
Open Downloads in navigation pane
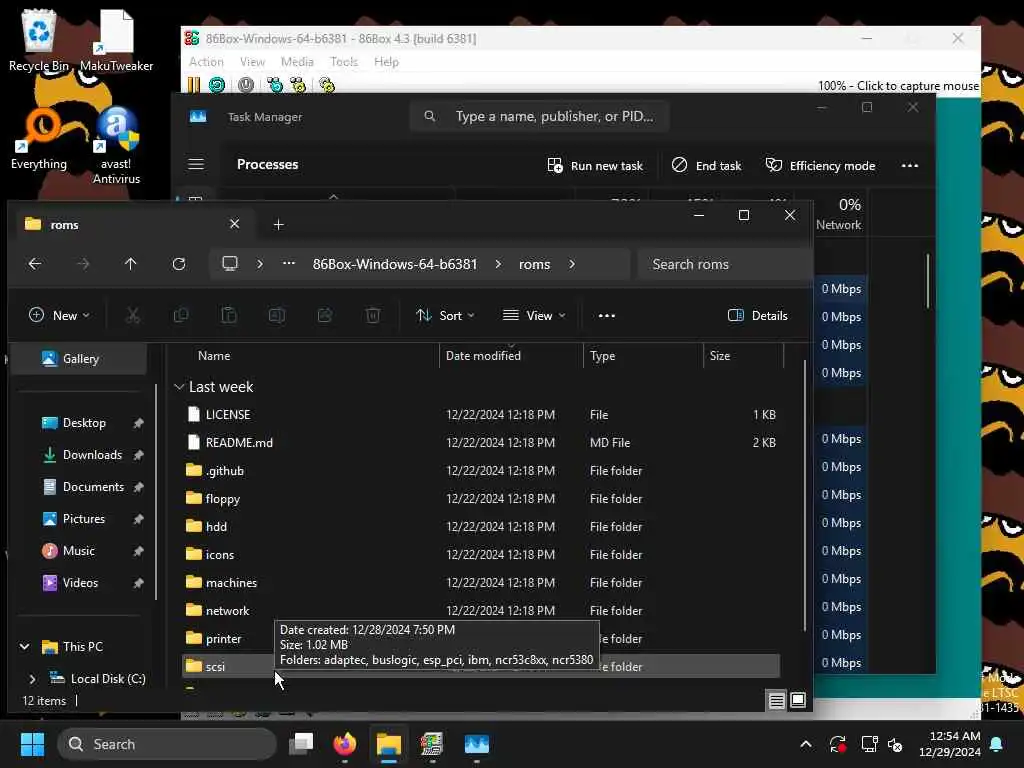tap(91, 455)
